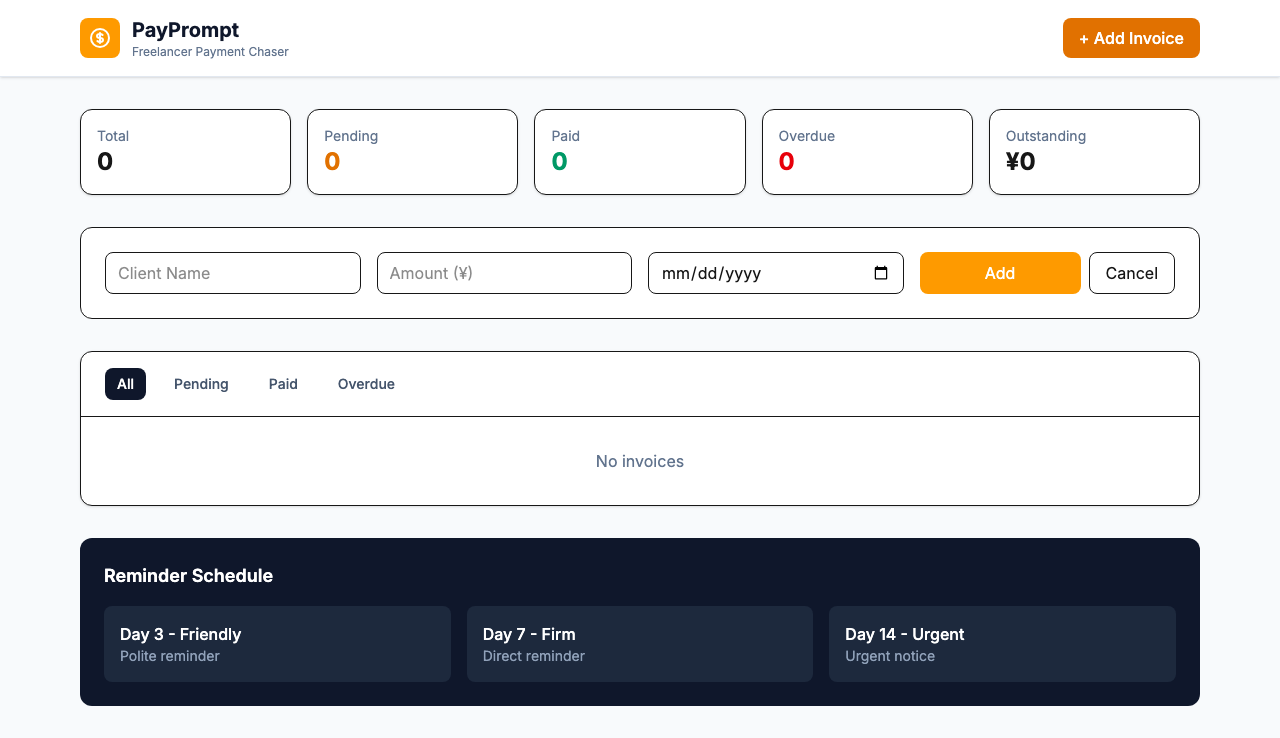Select the Overdue filter tab
This screenshot has width=1280, height=738.
coord(366,383)
